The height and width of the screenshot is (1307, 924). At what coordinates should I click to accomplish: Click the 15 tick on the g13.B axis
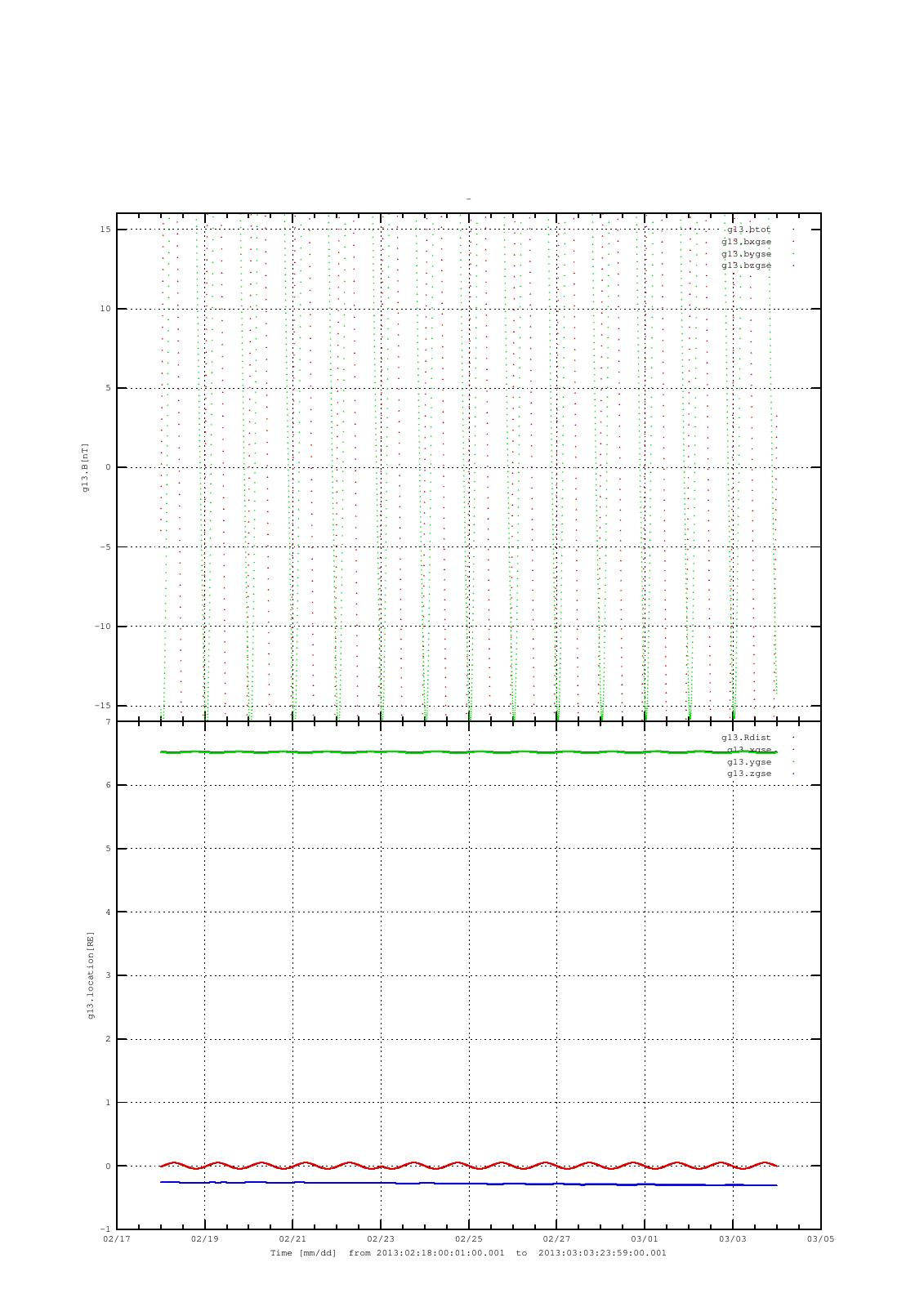pos(105,230)
